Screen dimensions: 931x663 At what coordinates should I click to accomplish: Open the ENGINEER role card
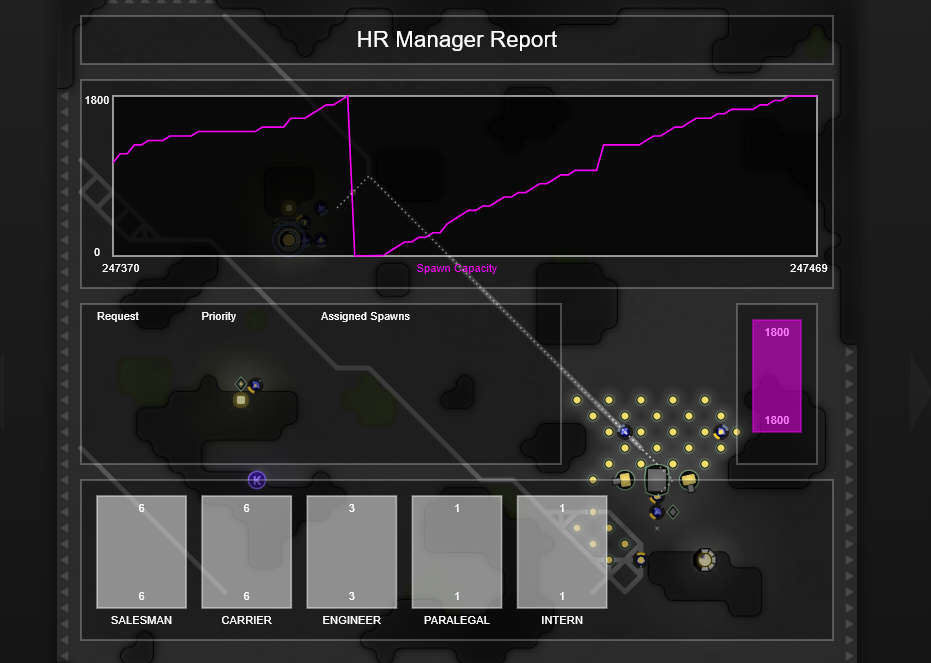click(x=352, y=552)
